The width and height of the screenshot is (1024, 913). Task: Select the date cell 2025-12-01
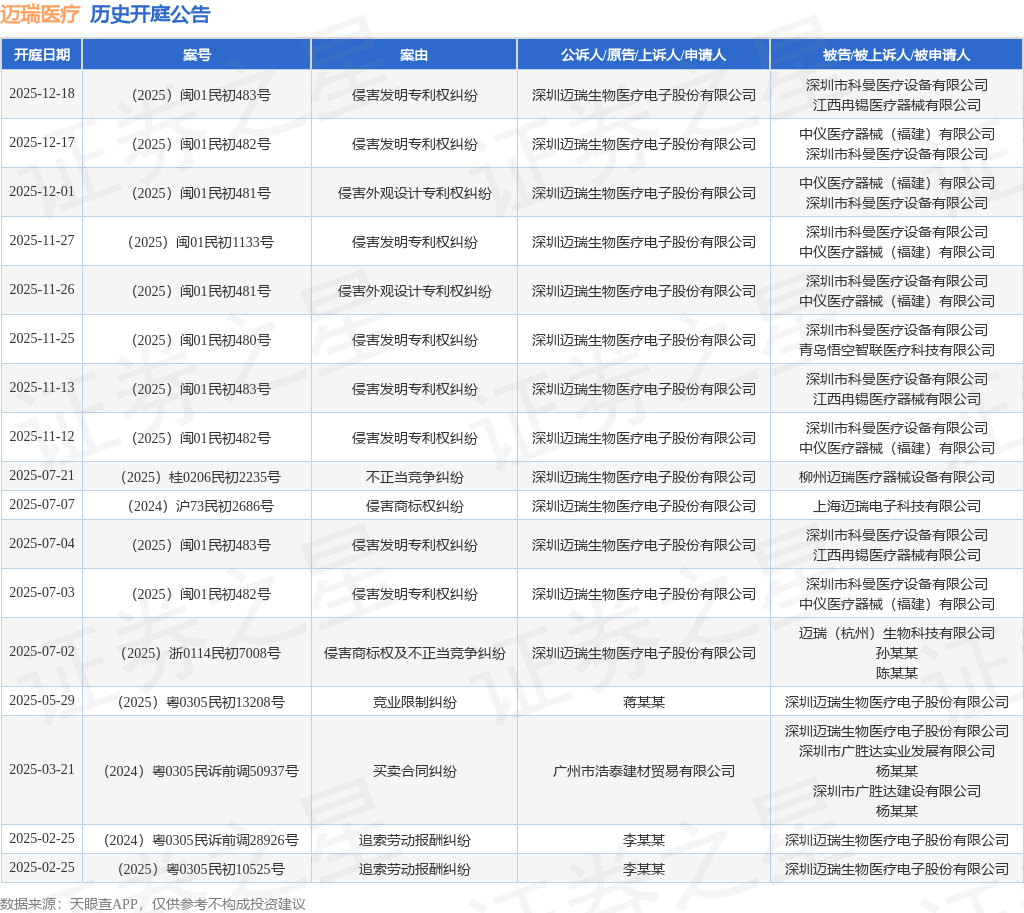pos(42,191)
